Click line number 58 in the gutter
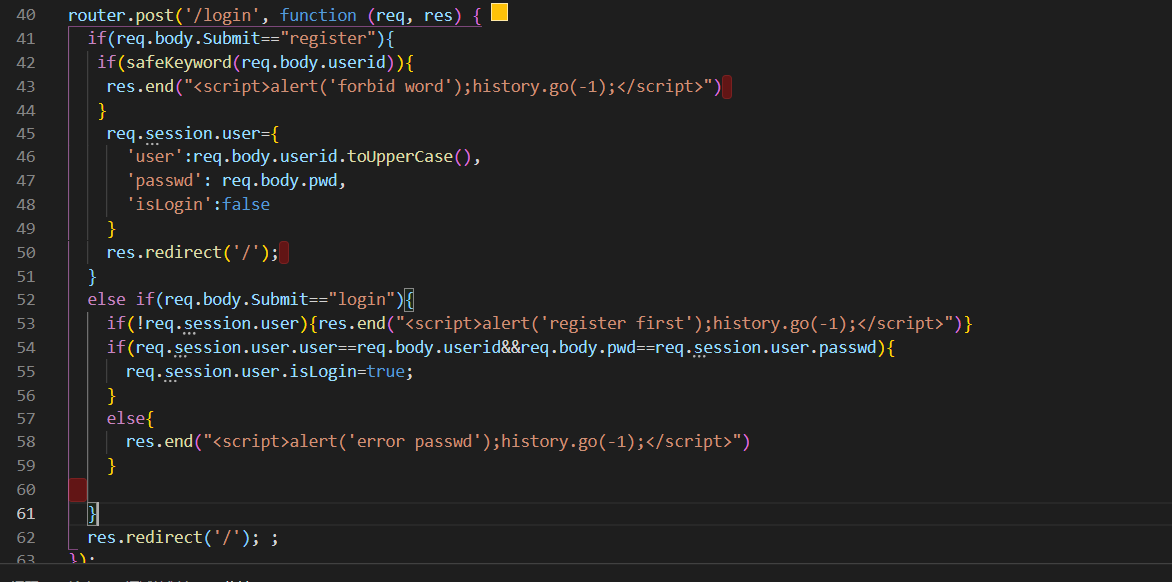The image size is (1172, 582). click(x=25, y=442)
